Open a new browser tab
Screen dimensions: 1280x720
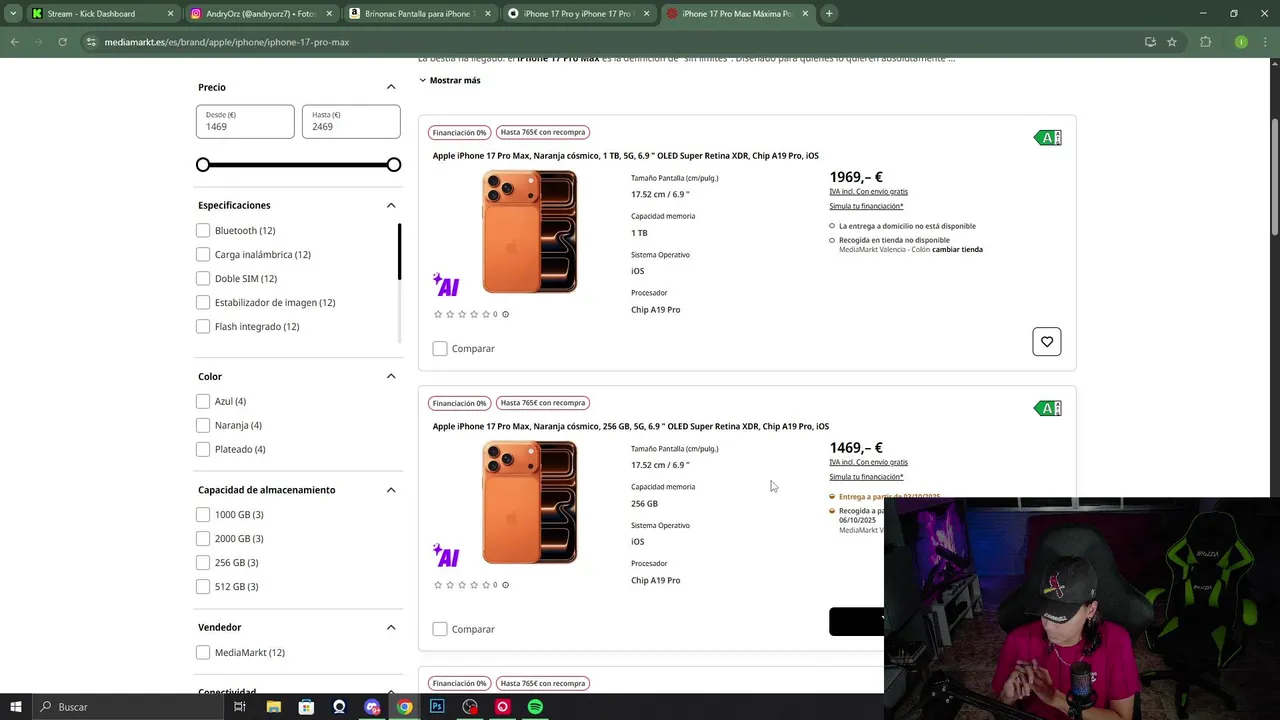click(x=829, y=14)
